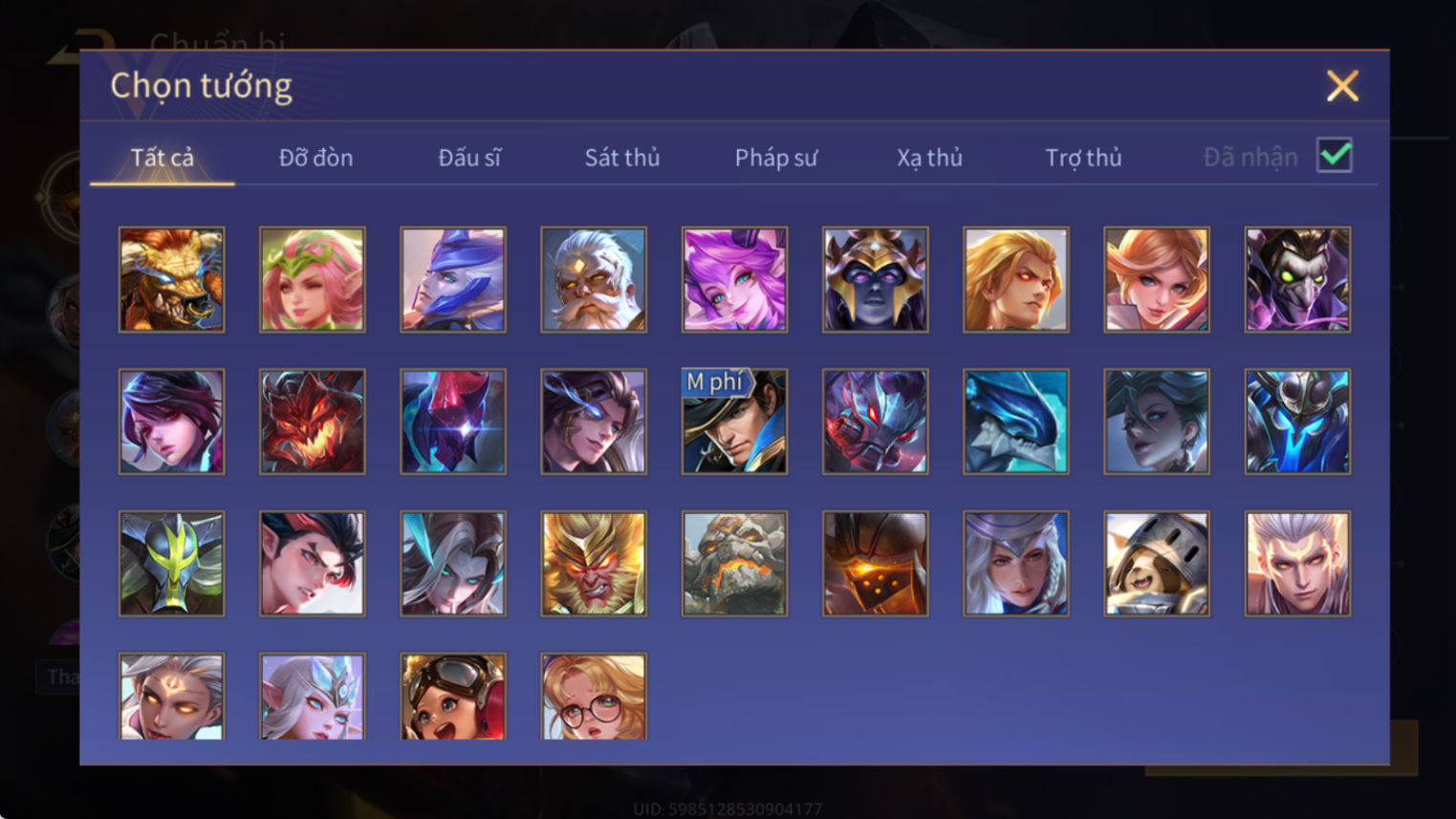The image size is (1456, 819).
Task: Select the aviator-goggles kid hero
Action: (453, 697)
